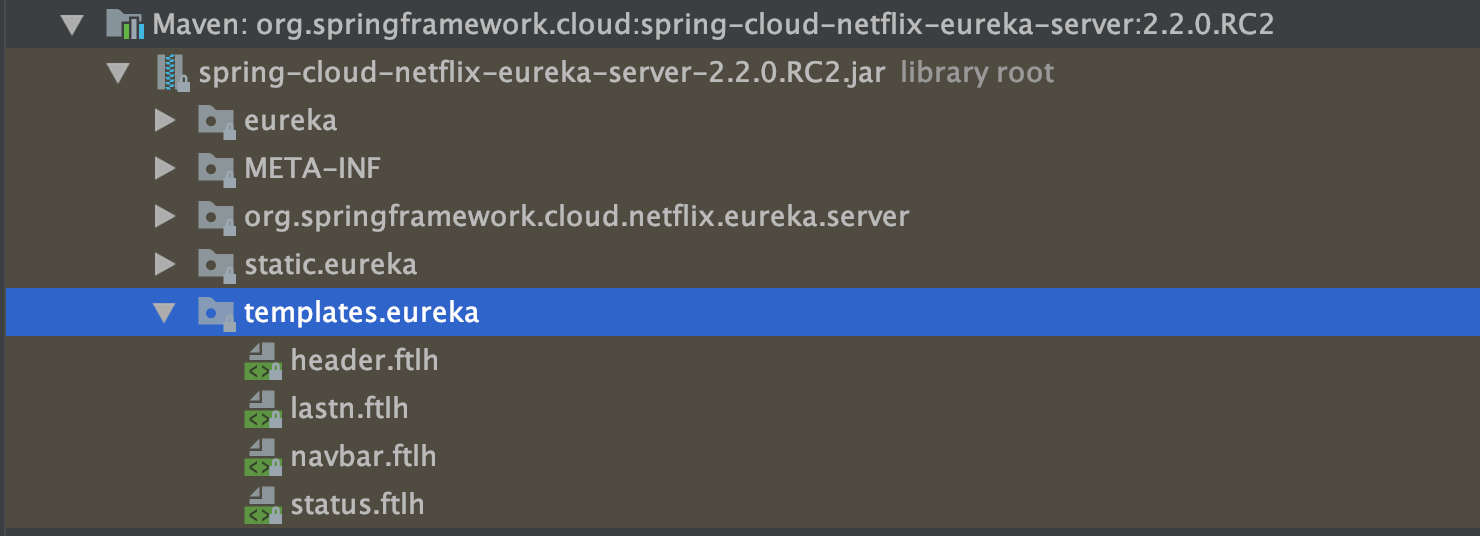Select the org.springframework.cloud.netflix.eureka.server package label
Image resolution: width=1480 pixels, height=536 pixels.
(576, 216)
